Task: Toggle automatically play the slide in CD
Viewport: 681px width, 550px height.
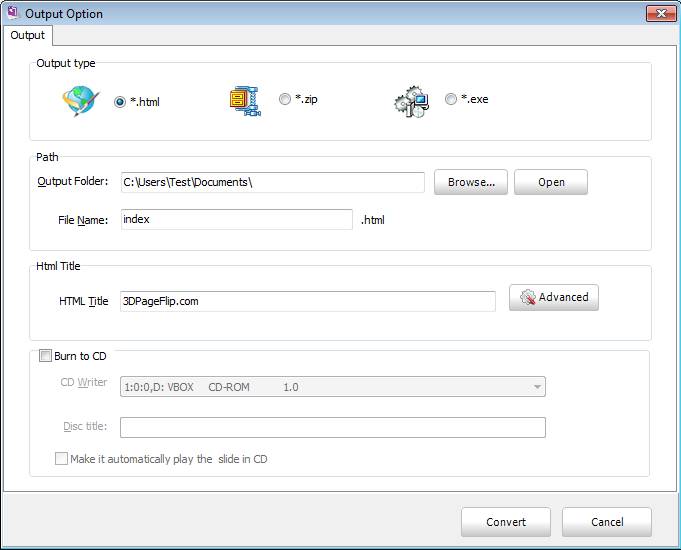Action: point(61,458)
